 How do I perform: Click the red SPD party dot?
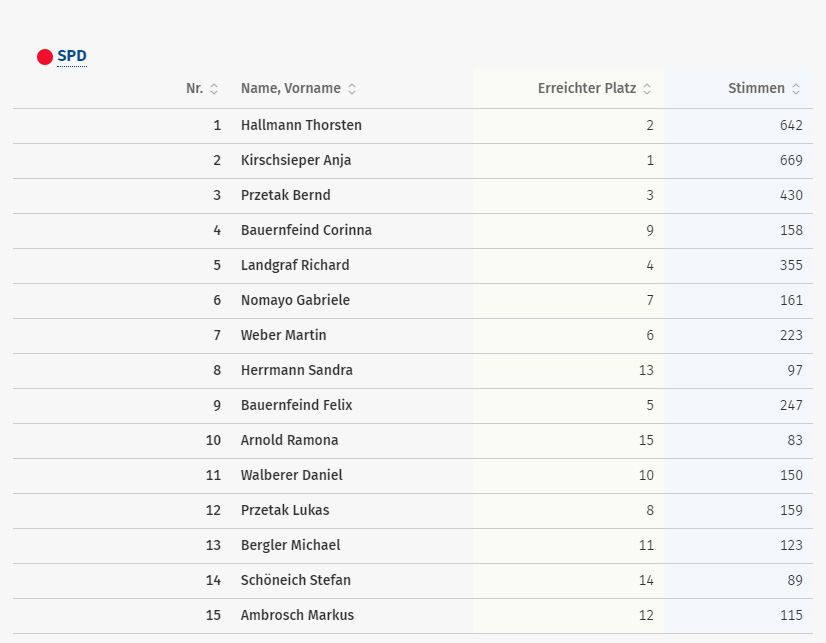(45, 57)
